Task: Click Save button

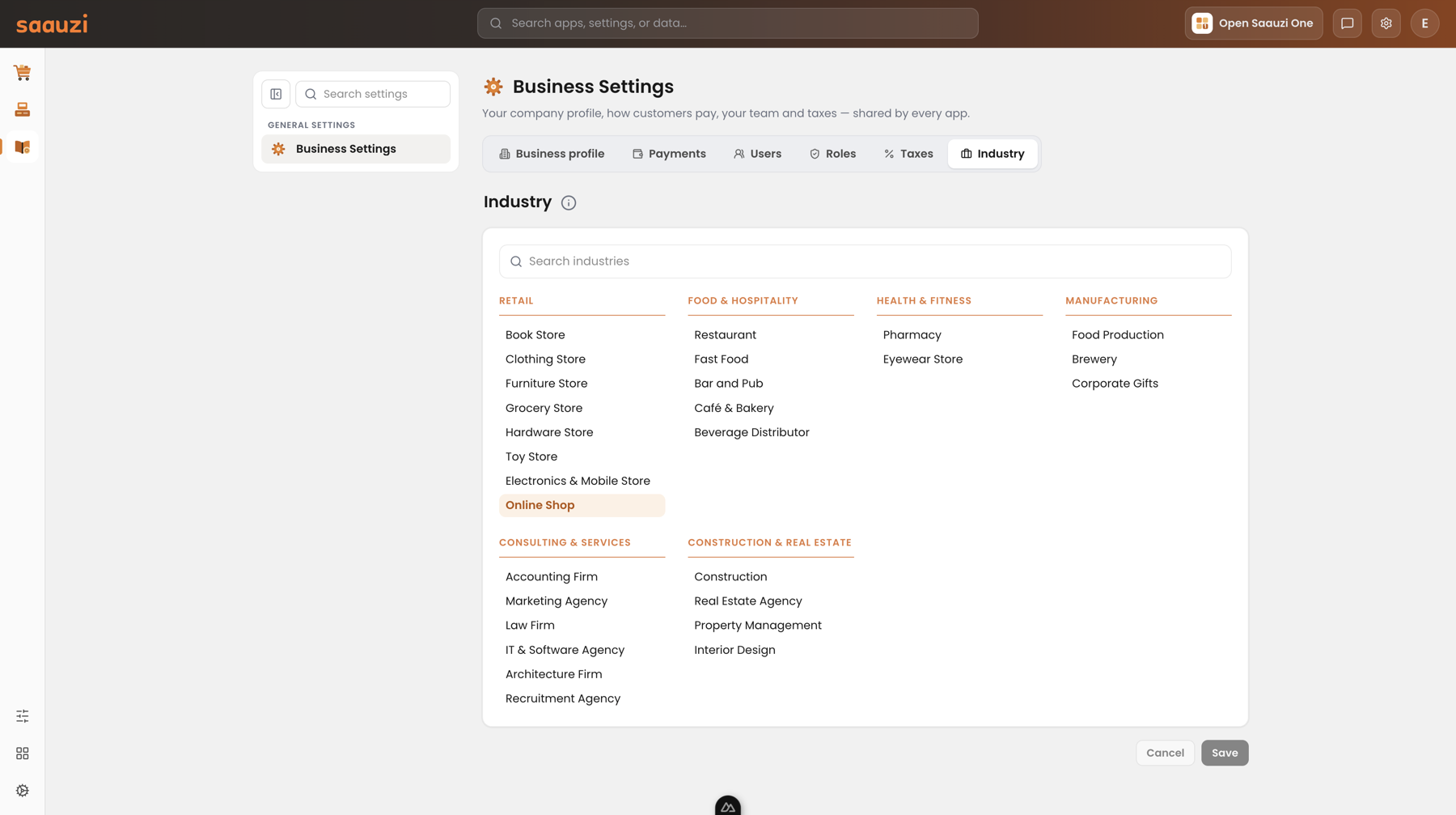Action: tap(1225, 753)
